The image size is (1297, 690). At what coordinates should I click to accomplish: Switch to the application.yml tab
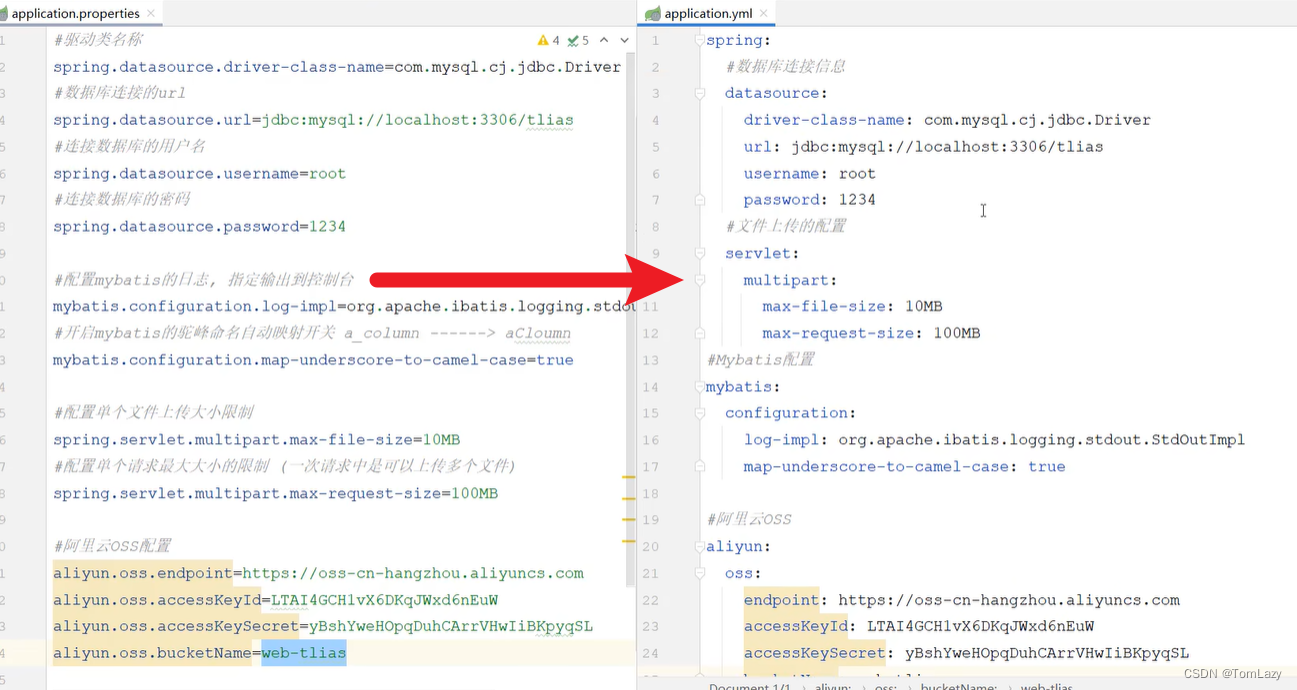tap(710, 13)
